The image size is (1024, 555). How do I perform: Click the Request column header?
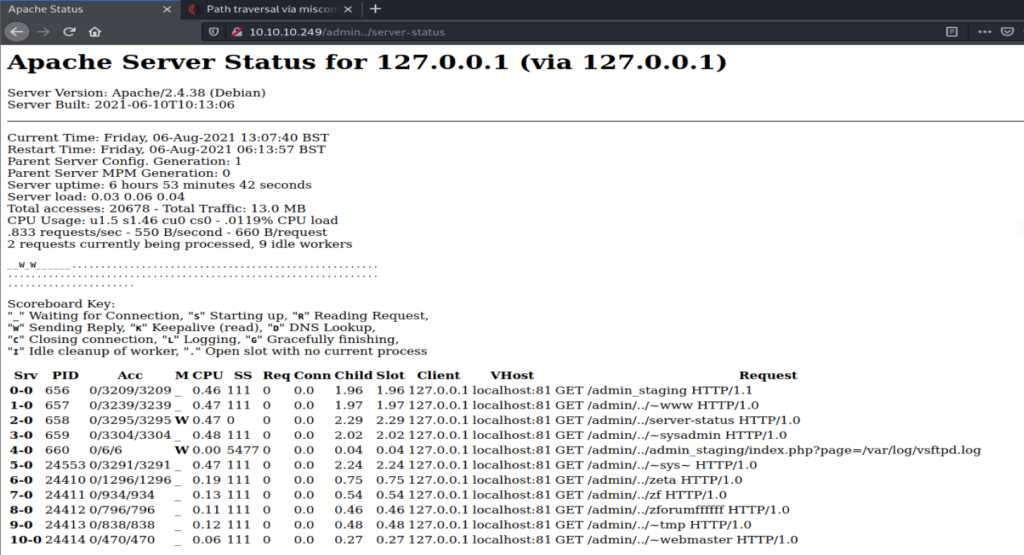(768, 375)
